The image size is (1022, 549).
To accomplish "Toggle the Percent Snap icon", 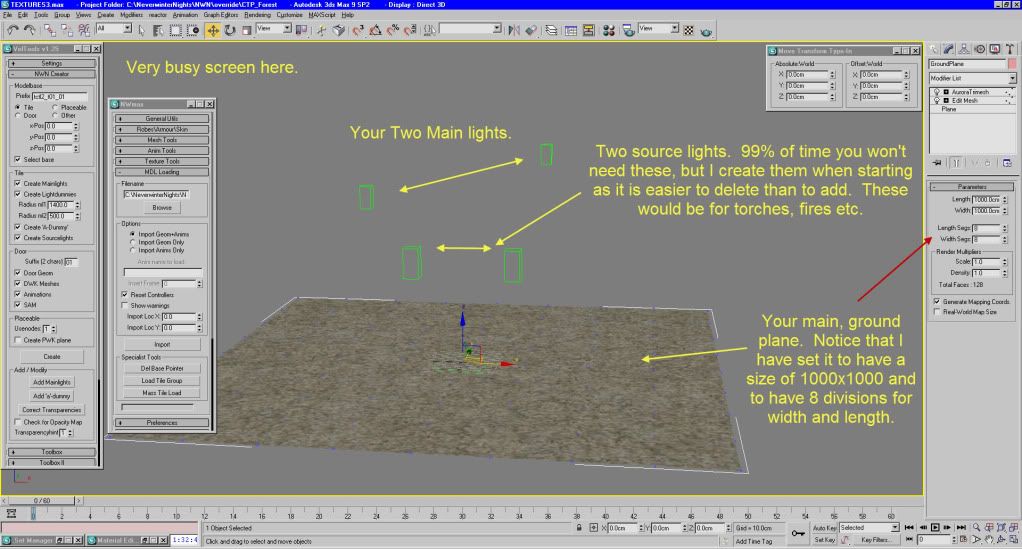I will pos(393,30).
